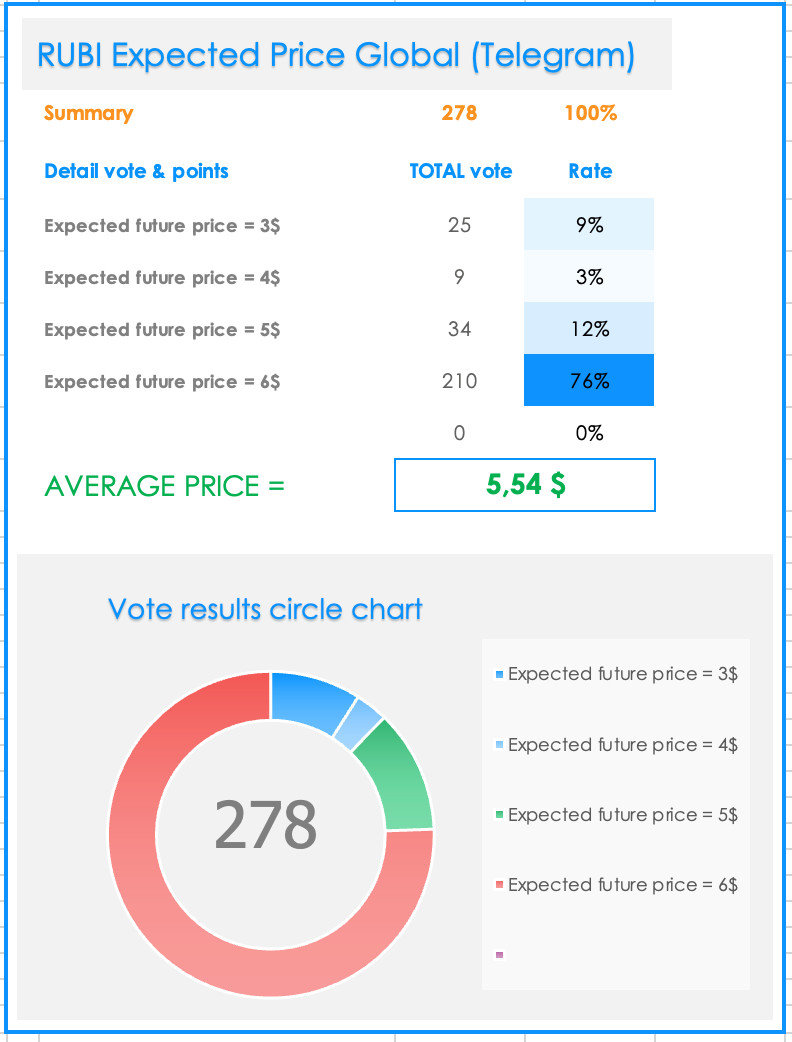Select the 76% rate cell
792x1042 pixels.
[589, 380]
